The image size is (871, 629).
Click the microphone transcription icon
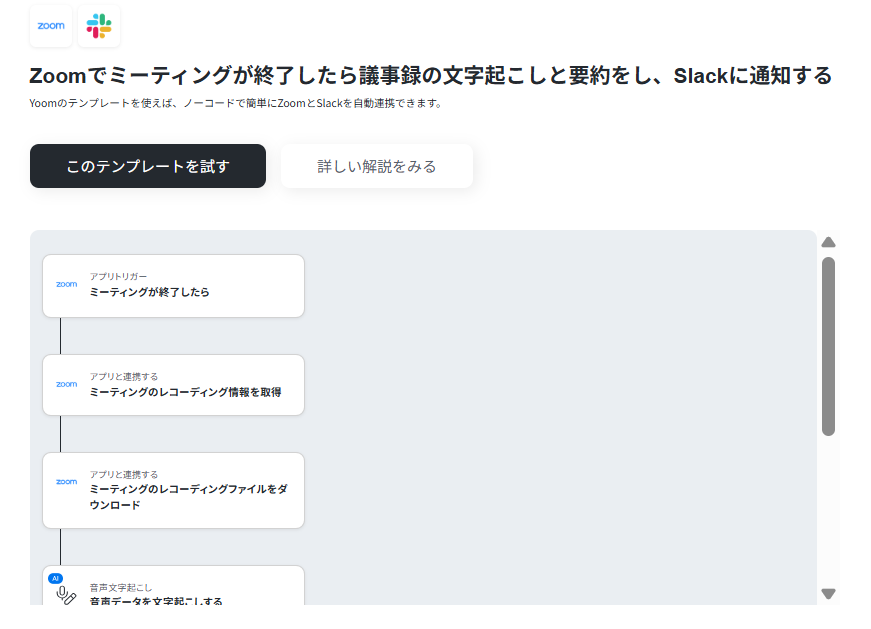click(x=66, y=595)
